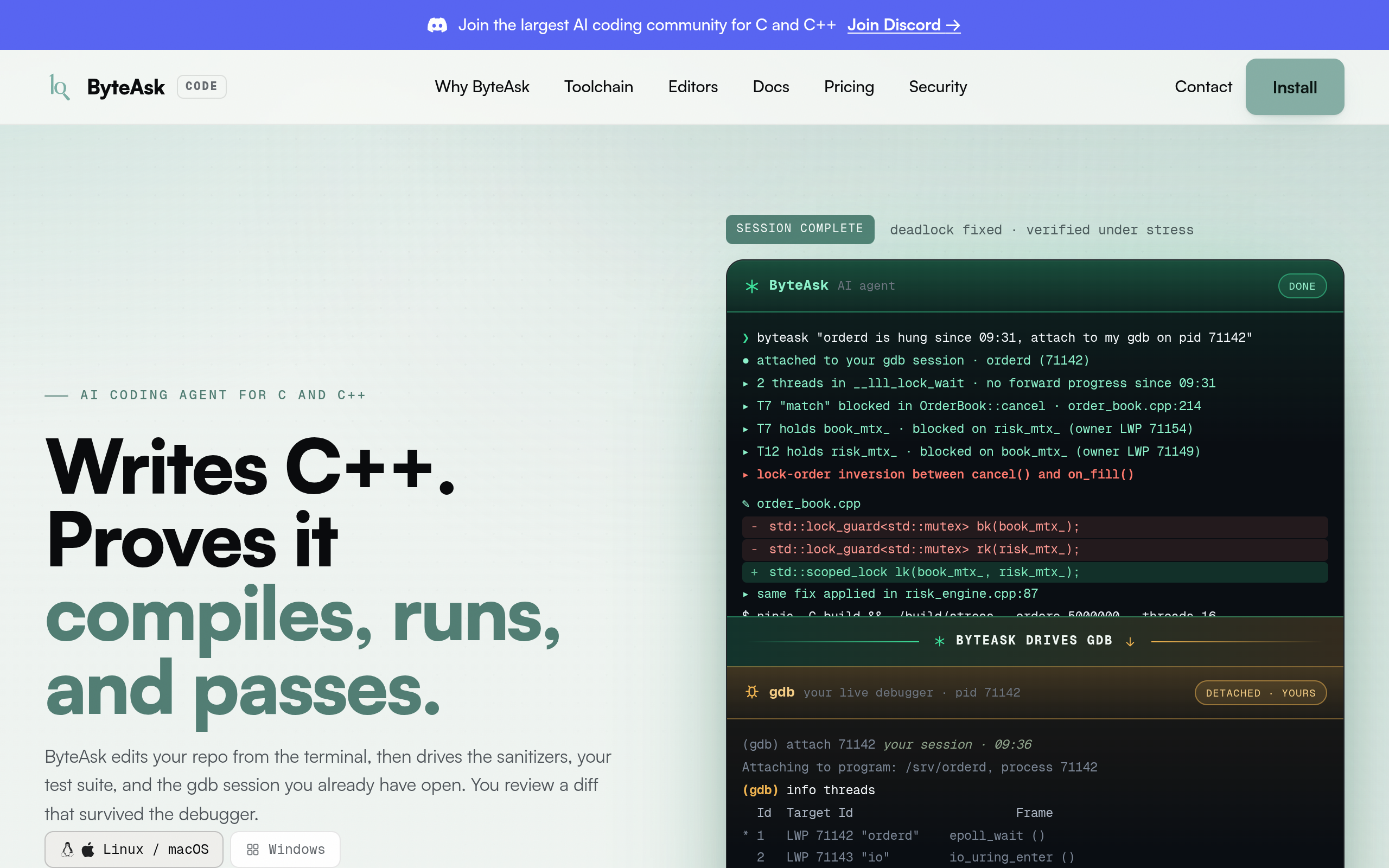The height and width of the screenshot is (868, 1389).
Task: Select the Linux / macOS install tab
Action: point(133,849)
